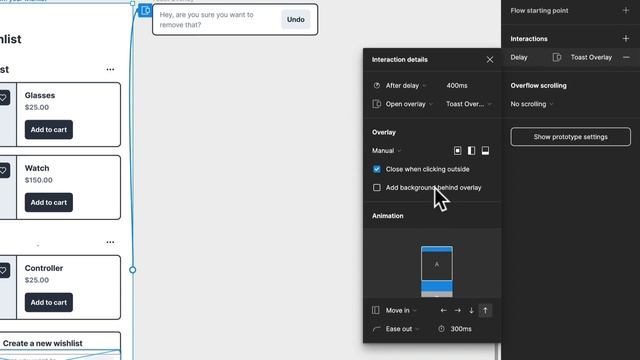This screenshot has height=360, width=640.
Task: Click Create a new wishlist
Action: click(42, 343)
